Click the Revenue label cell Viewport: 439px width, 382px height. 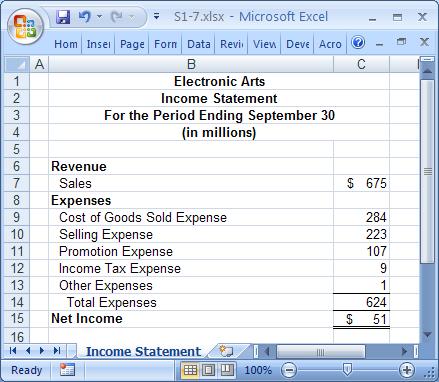tap(191, 166)
